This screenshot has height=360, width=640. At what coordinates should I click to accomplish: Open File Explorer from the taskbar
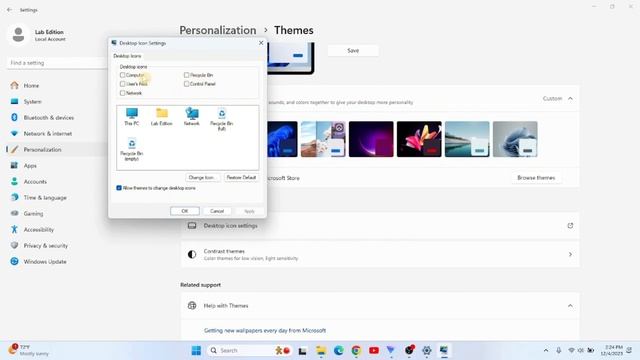[x=321, y=350]
